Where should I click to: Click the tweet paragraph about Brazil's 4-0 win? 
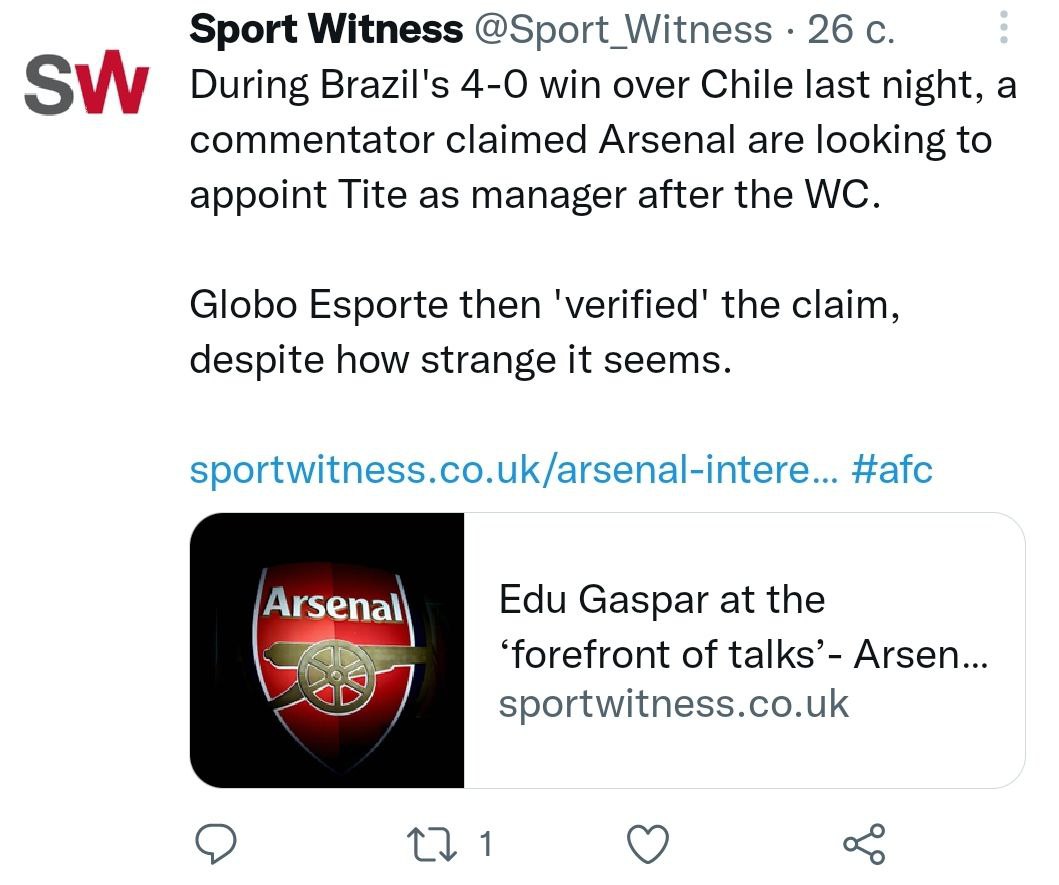click(602, 86)
